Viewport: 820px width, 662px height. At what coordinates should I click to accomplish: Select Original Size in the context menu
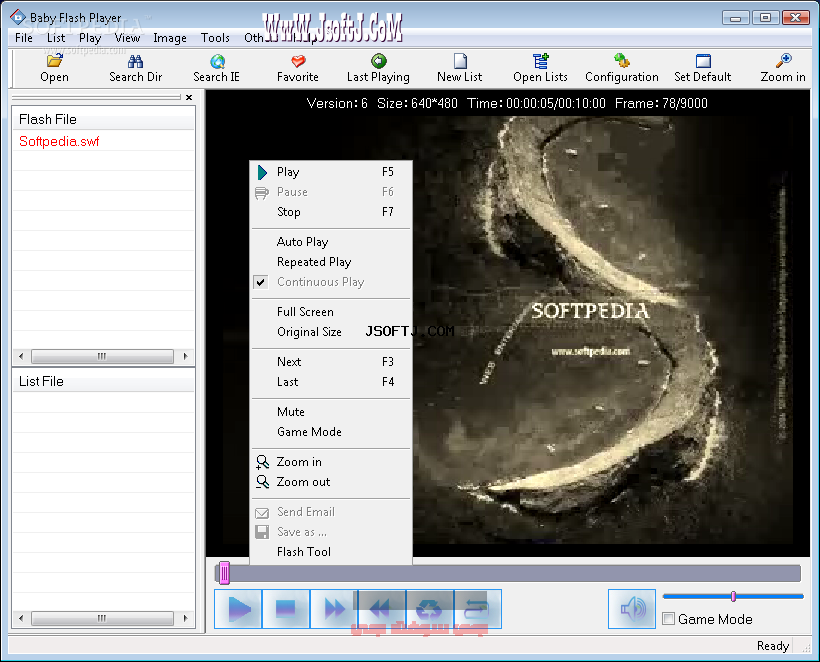[331, 332]
